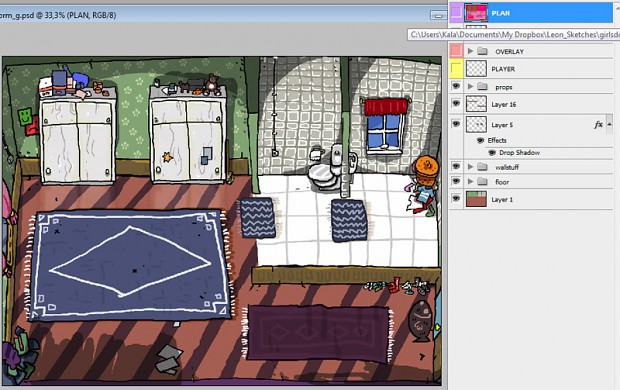The height and width of the screenshot is (390, 620).
Task: Collapse Layer 5 effects arrow beside fx
Action: click(x=609, y=124)
